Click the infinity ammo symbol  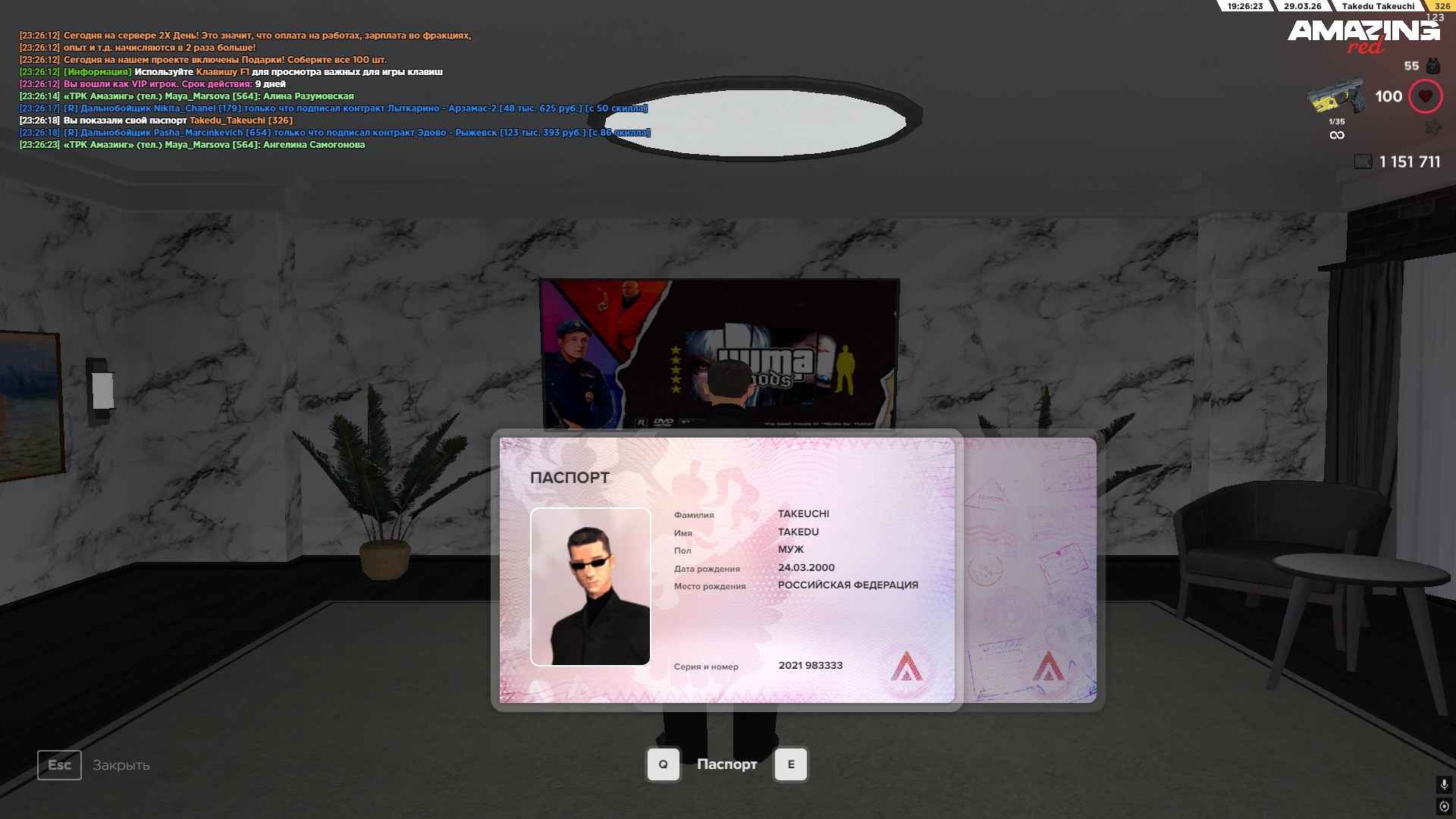pos(1337,135)
